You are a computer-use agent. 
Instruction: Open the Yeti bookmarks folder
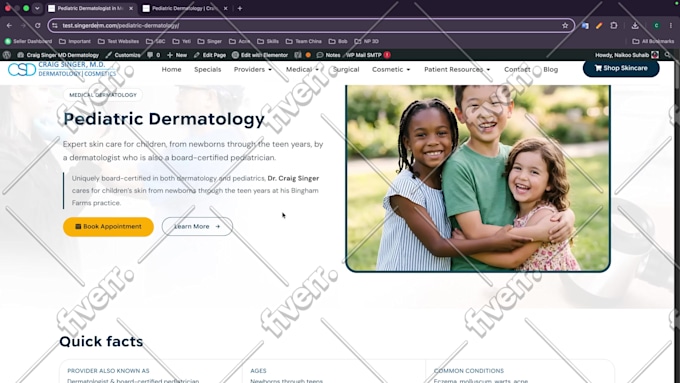[x=181, y=41]
